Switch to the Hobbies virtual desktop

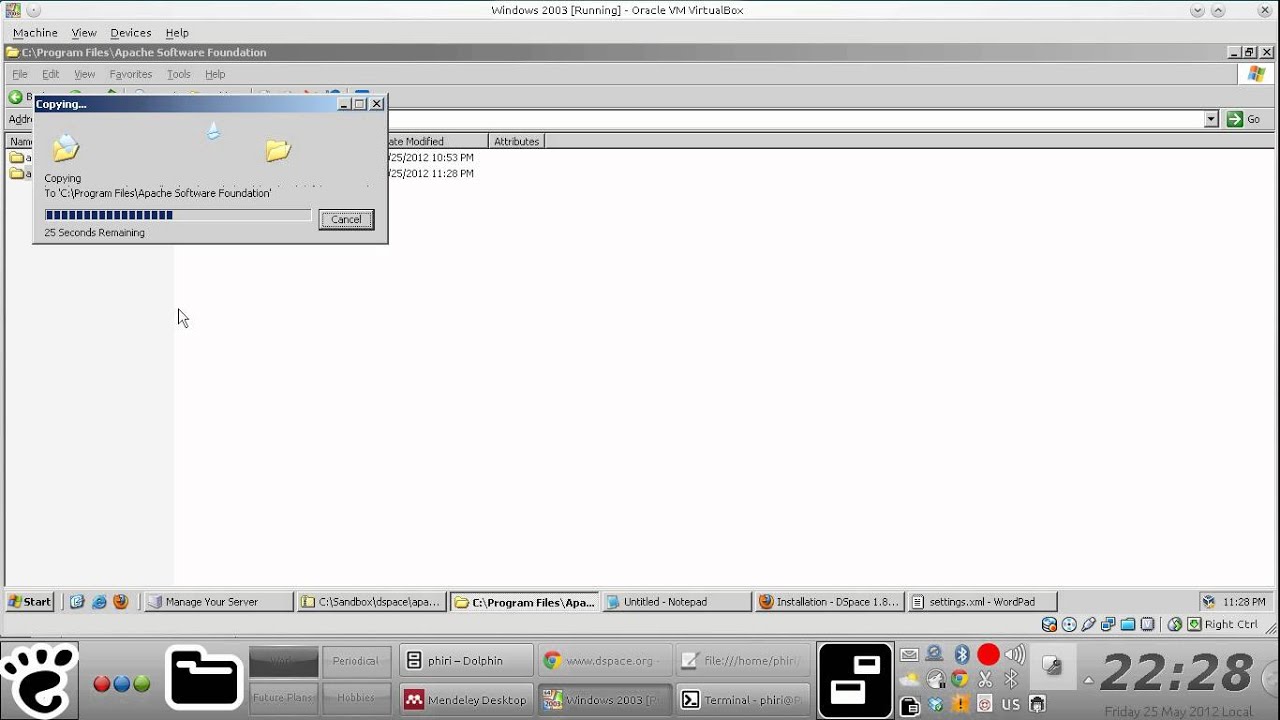pos(356,698)
